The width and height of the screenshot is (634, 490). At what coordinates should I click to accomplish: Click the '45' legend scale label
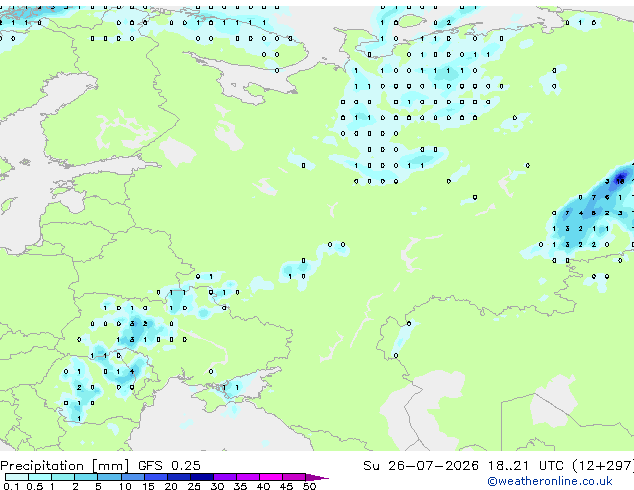(286, 486)
